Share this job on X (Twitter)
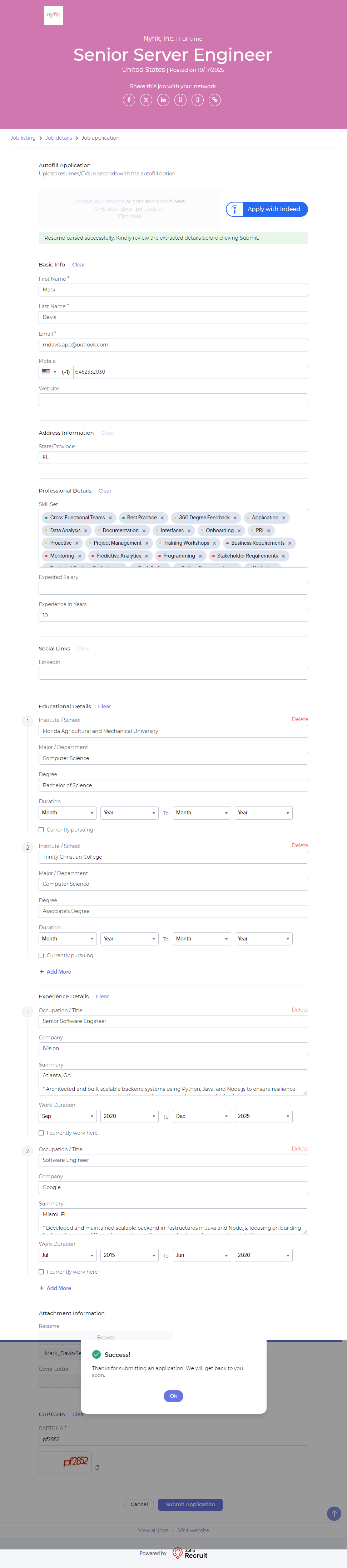The height and width of the screenshot is (1568, 347). (146, 100)
